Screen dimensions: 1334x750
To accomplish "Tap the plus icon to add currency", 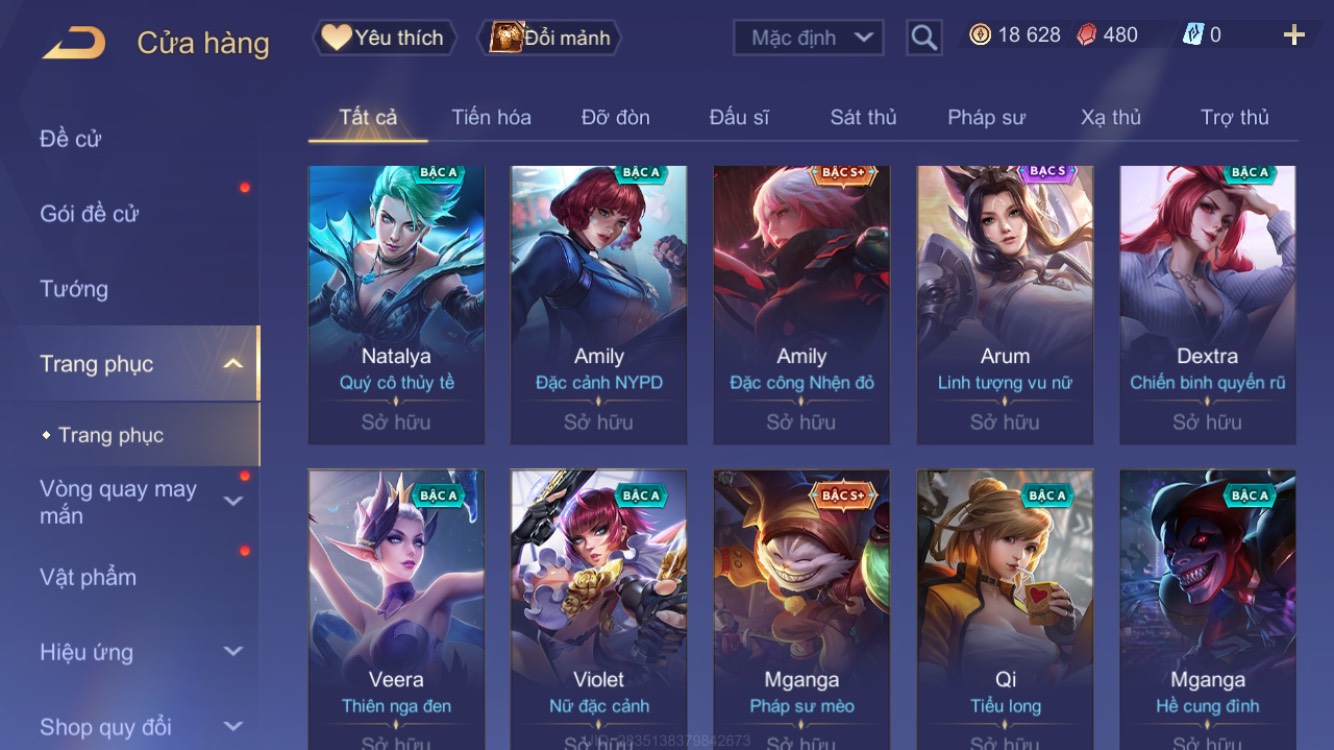I will [x=1294, y=36].
